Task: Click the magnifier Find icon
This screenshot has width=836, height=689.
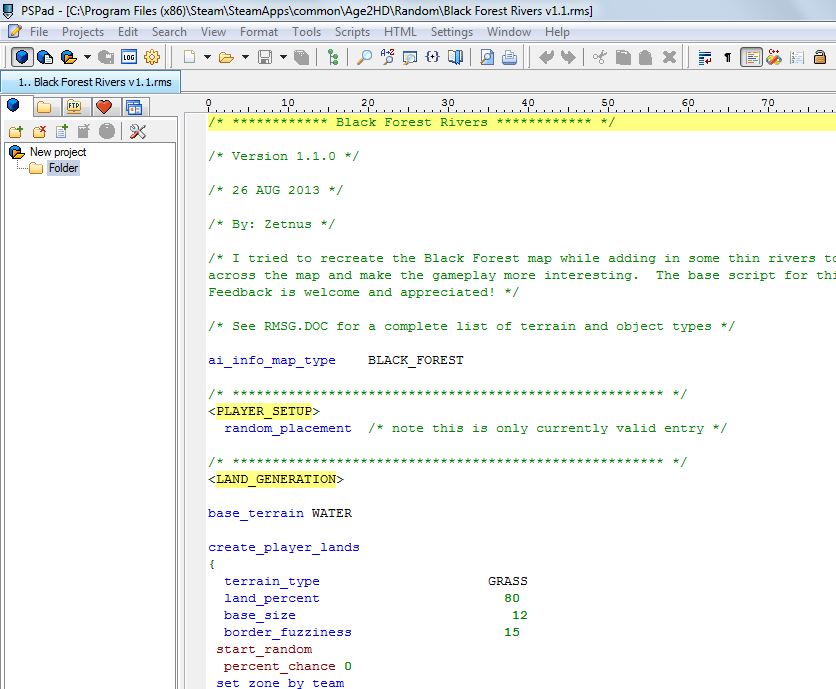Action: (x=364, y=57)
